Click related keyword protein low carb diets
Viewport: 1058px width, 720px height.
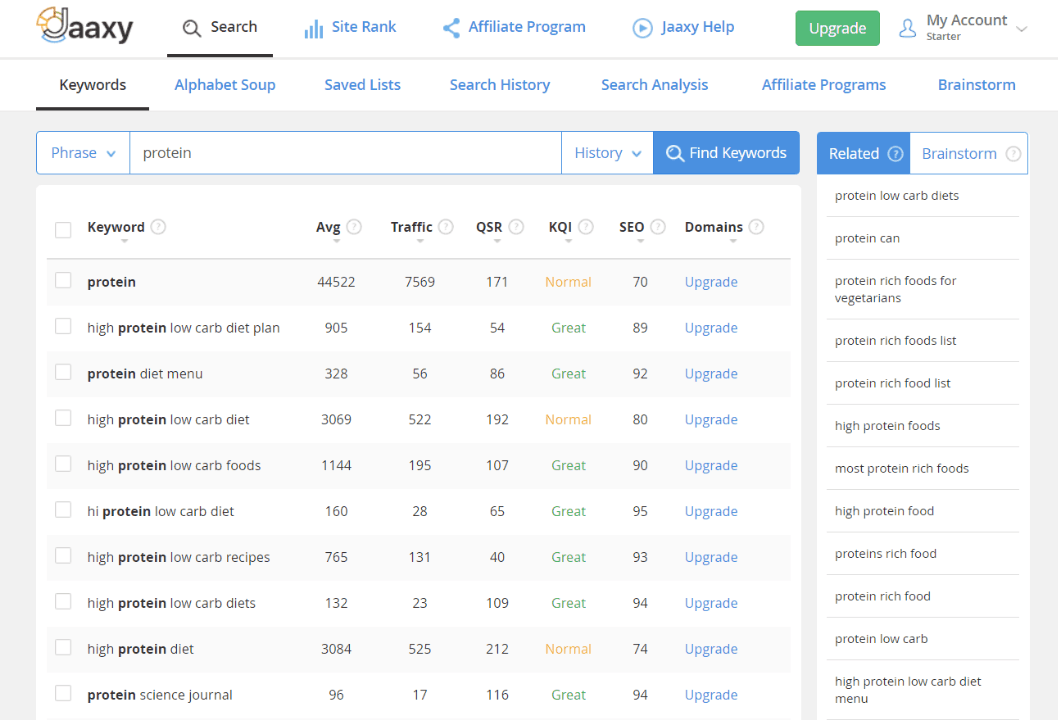[897, 196]
